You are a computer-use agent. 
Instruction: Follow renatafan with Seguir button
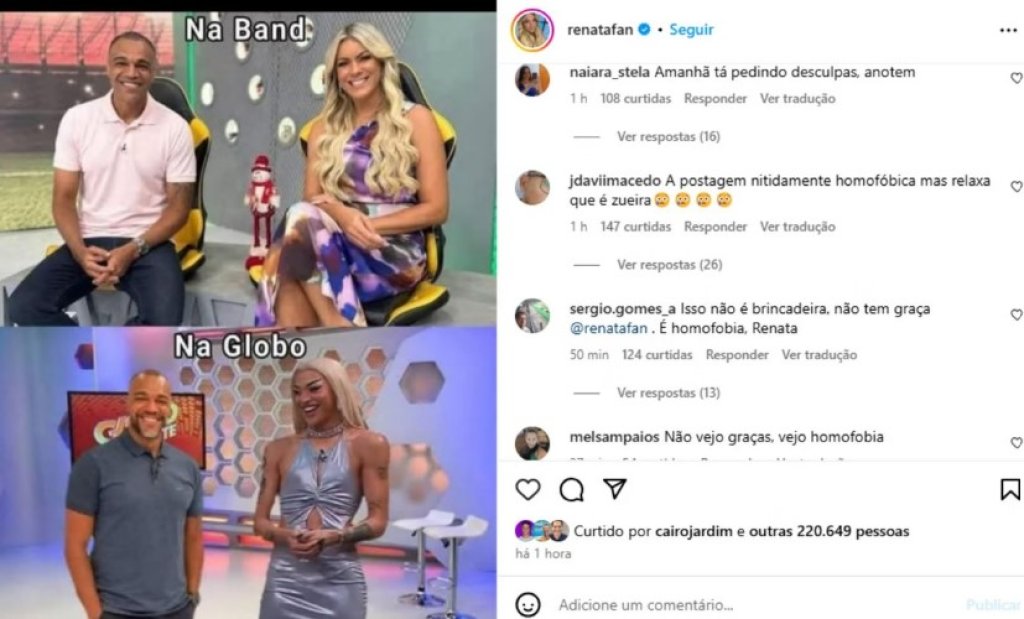click(691, 29)
